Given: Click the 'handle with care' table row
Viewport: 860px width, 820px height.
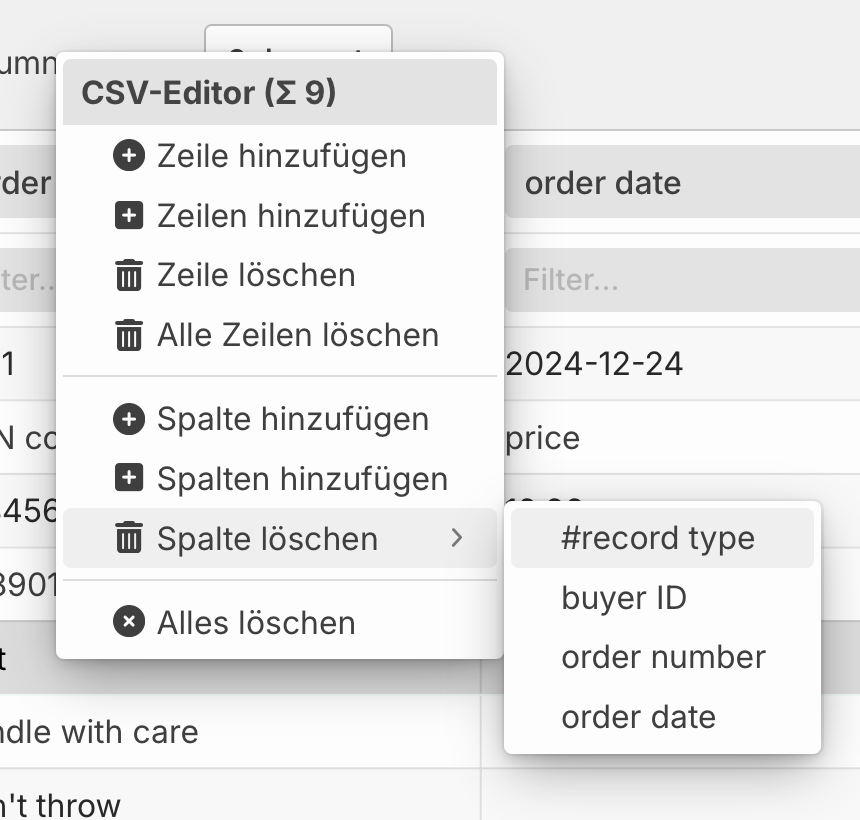Looking at the screenshot, I should click(x=240, y=732).
